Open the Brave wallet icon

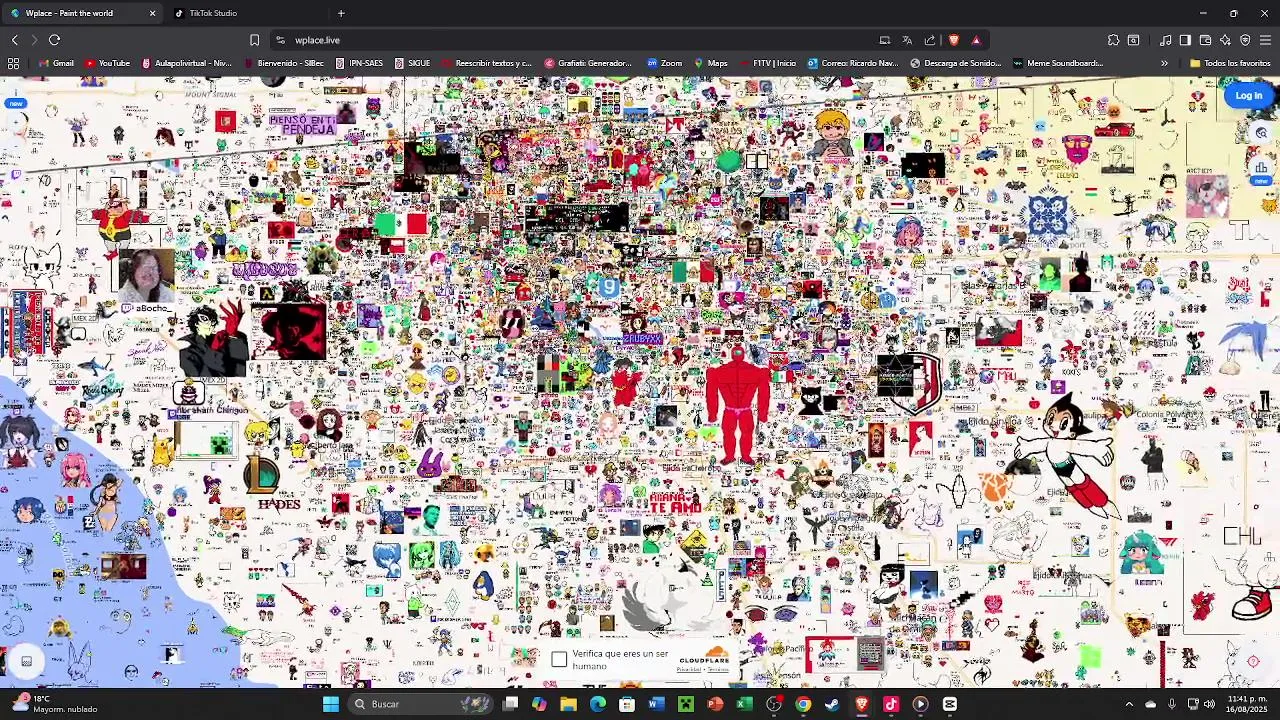click(x=1205, y=40)
